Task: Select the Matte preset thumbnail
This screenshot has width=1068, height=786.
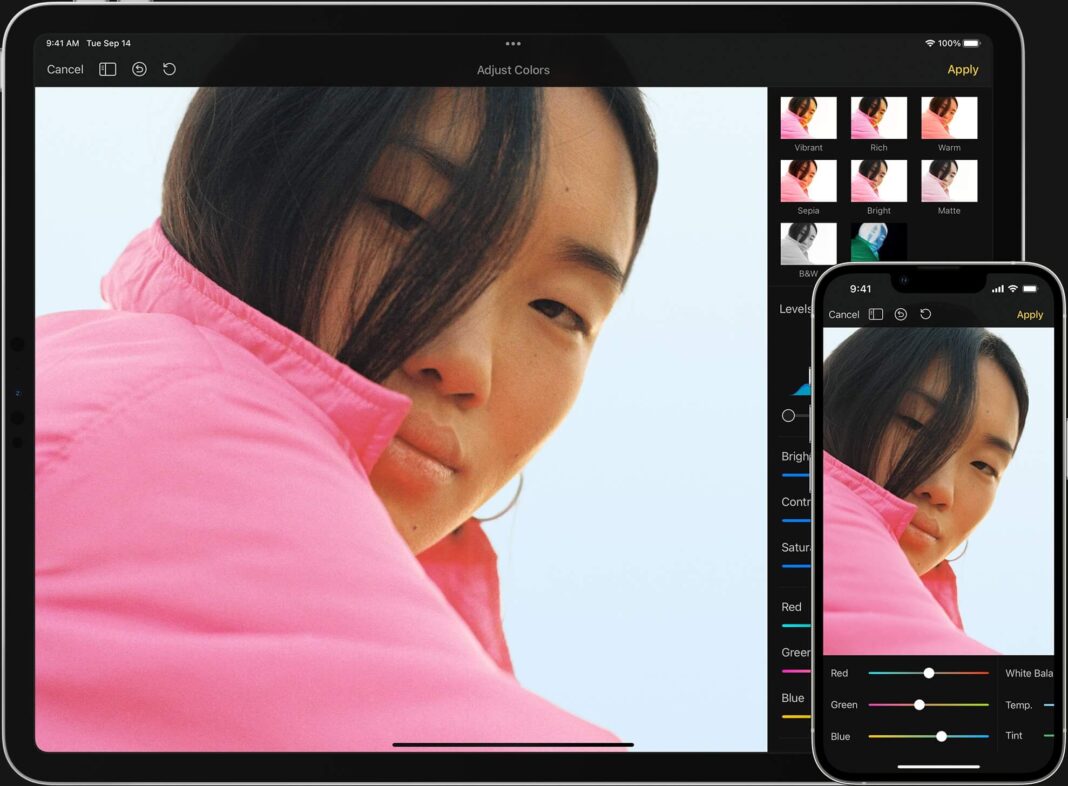Action: pyautogui.click(x=948, y=181)
